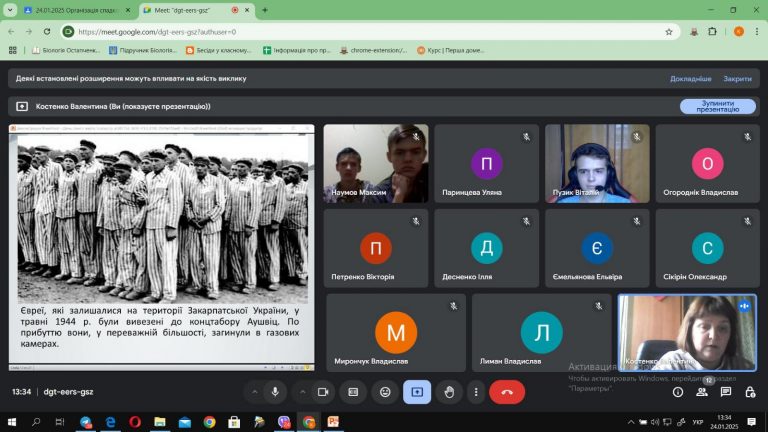Open the Біологія Остапченк... bookmark
This screenshot has height=432, width=768.
tap(66, 50)
